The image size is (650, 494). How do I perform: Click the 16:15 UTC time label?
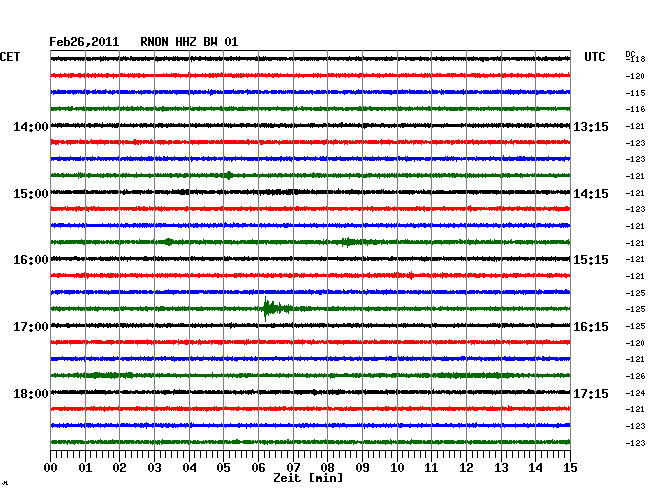(591, 327)
